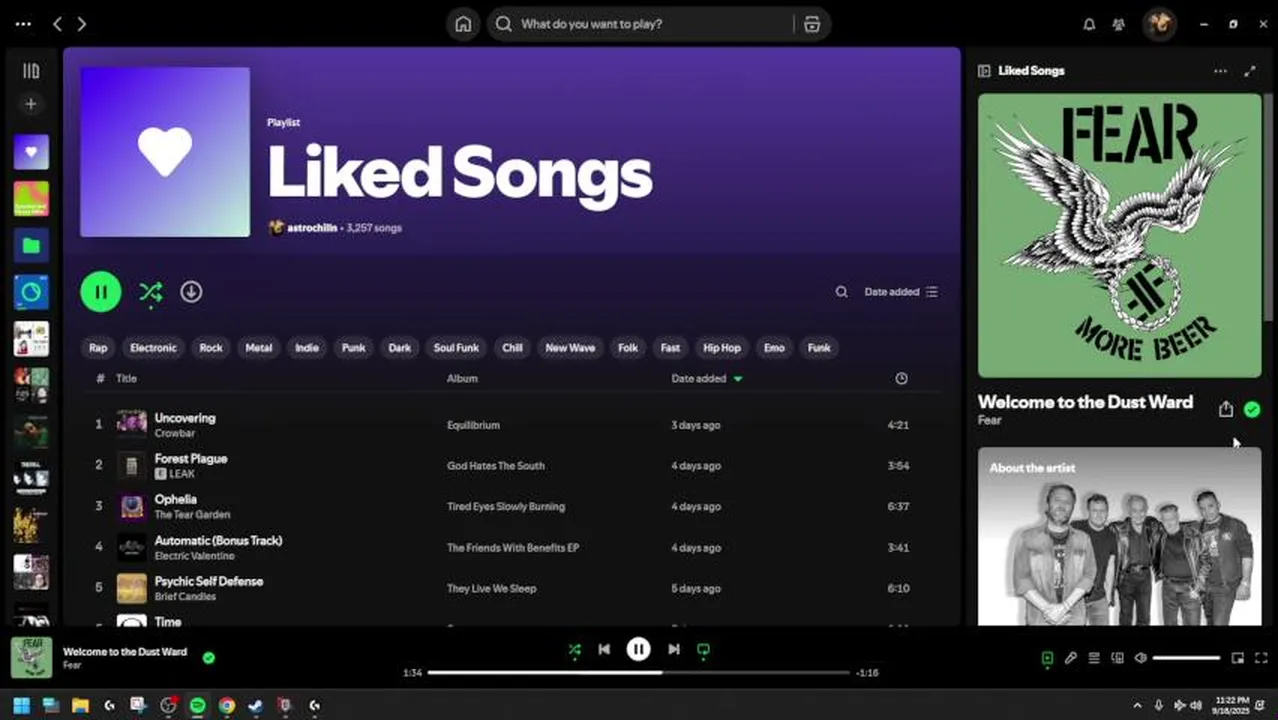Toggle the Now Playing view button

pyautogui.click(x=1047, y=658)
